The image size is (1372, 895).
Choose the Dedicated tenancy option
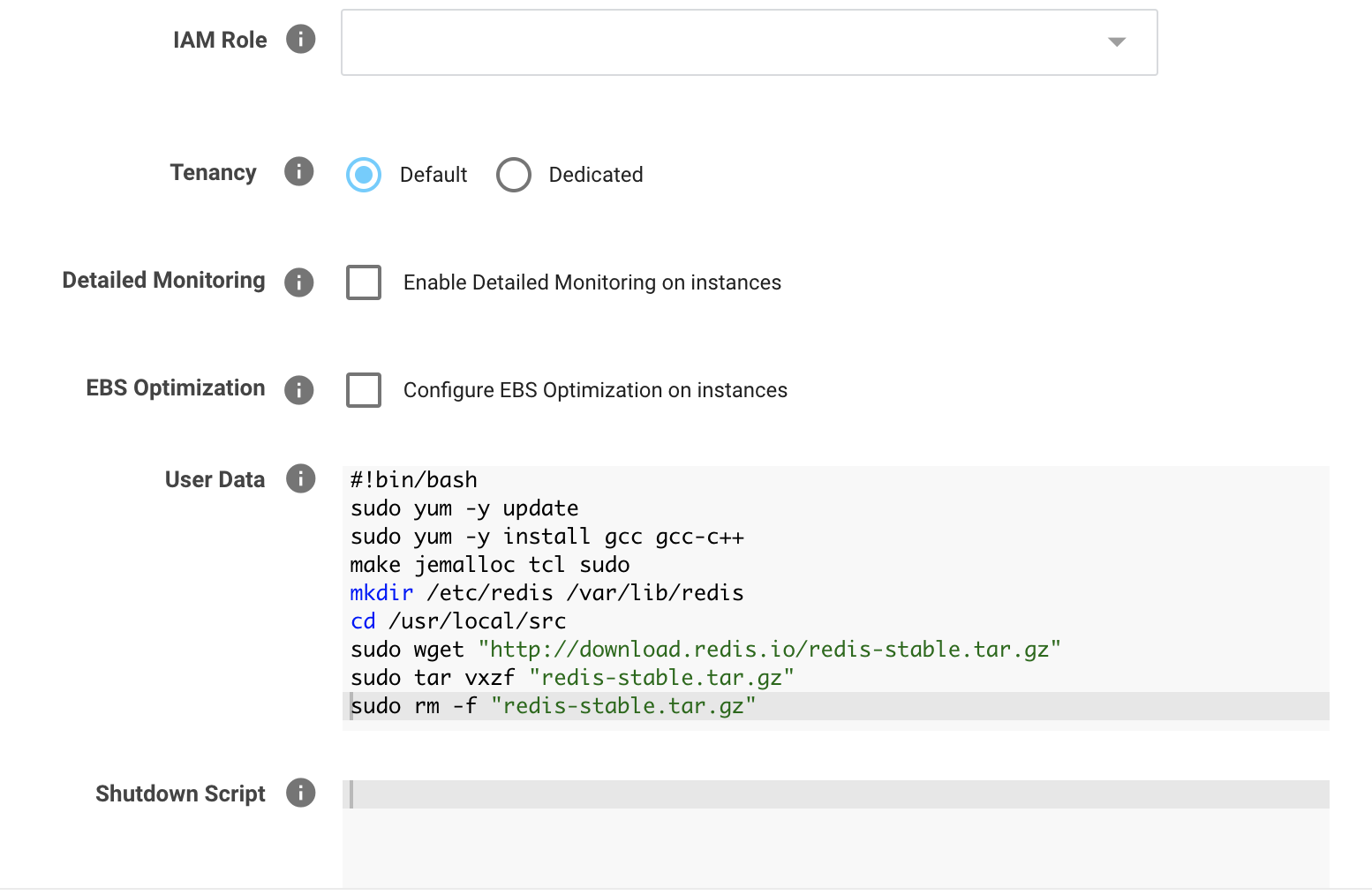click(x=514, y=175)
